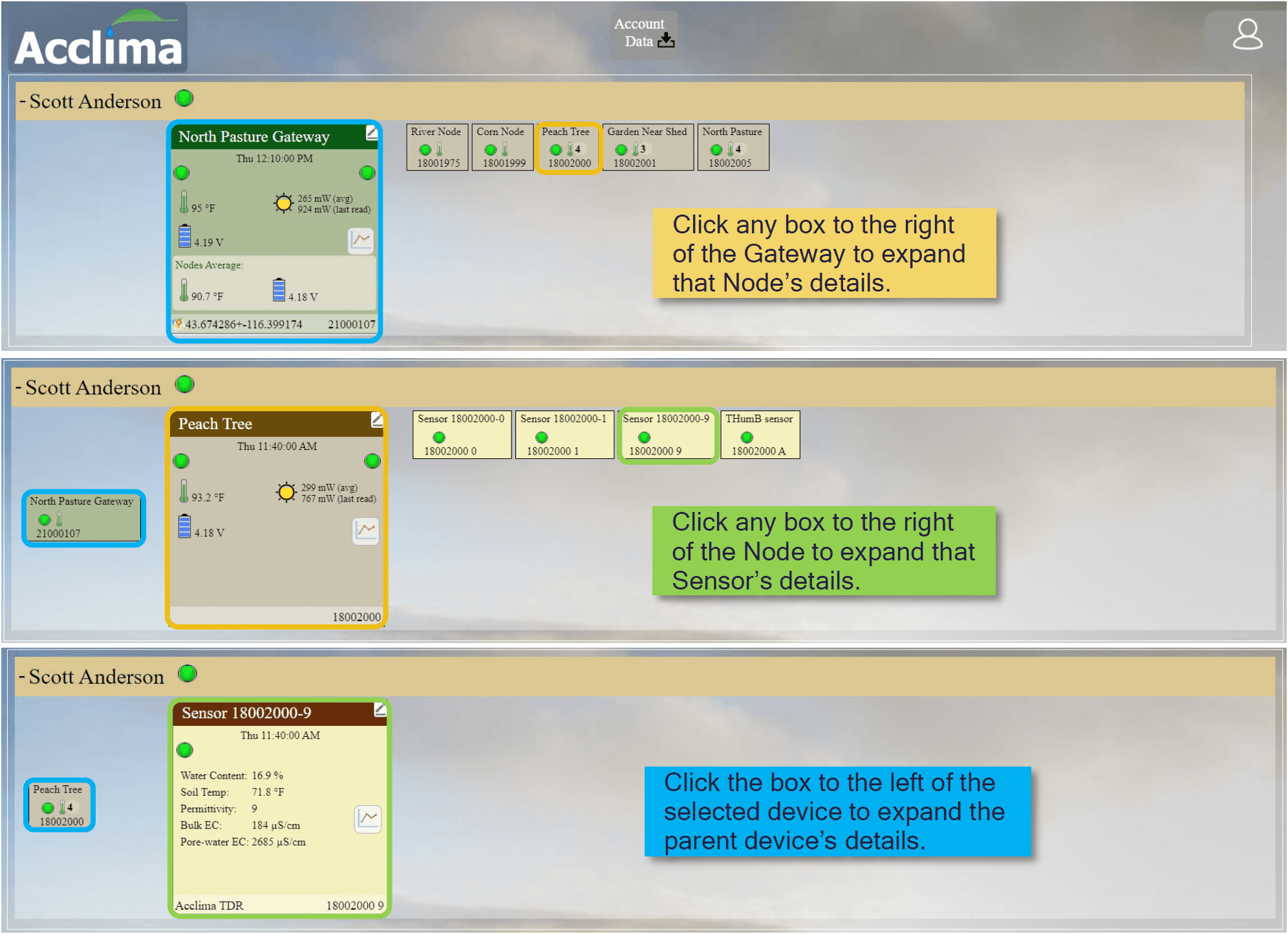
Task: Click edit pencil on Peach Tree card
Action: (376, 421)
